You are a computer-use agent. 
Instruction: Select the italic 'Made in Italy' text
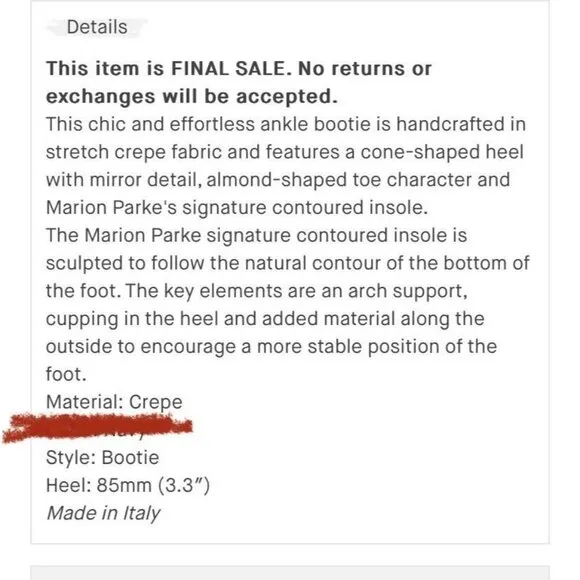pos(103,513)
